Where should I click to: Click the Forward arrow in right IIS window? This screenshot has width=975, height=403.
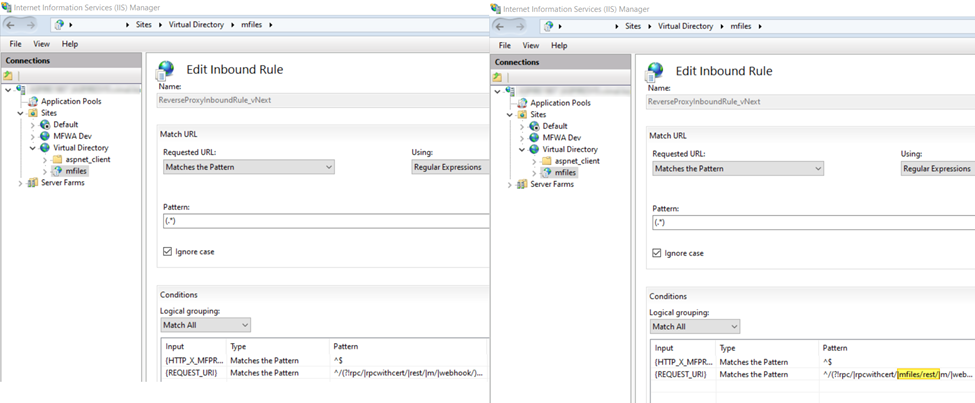520,26
